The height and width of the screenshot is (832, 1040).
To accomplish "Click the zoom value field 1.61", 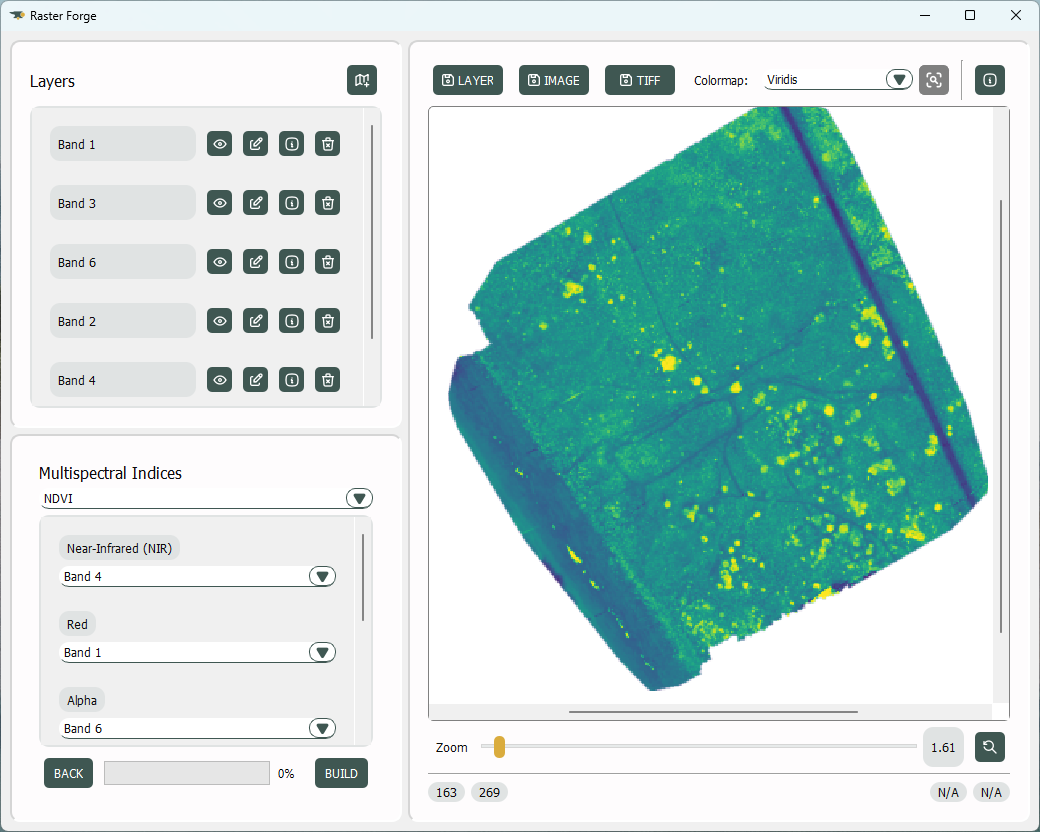I will tap(943, 747).
